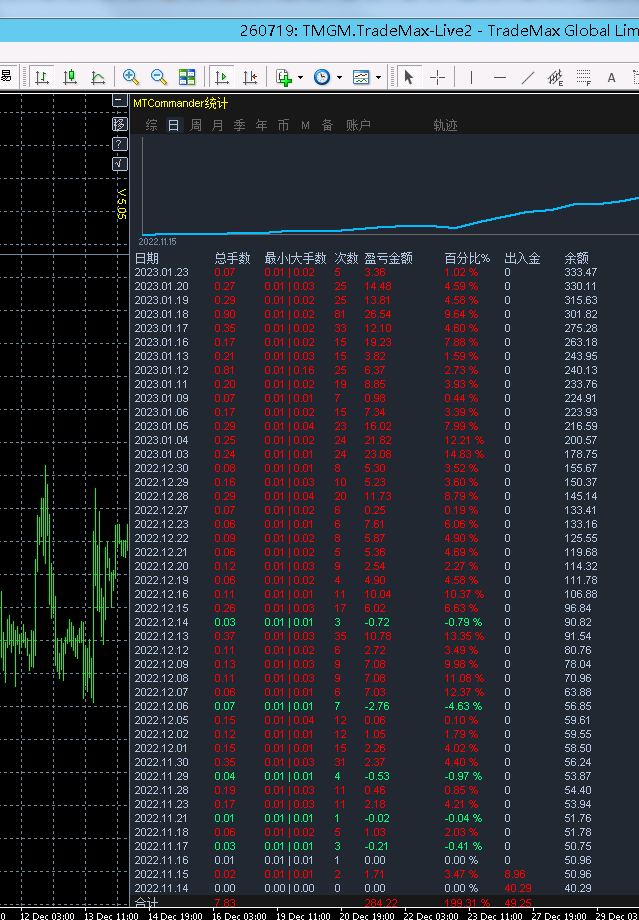Zoom out on the chart
639x920 pixels.
(158, 77)
